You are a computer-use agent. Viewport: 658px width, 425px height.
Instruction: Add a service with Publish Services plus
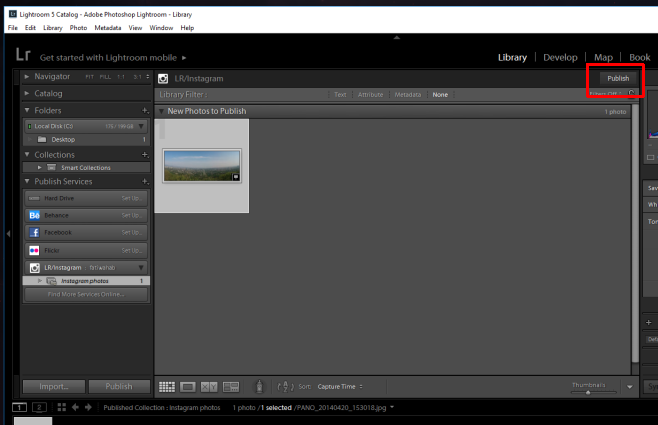[x=145, y=181]
